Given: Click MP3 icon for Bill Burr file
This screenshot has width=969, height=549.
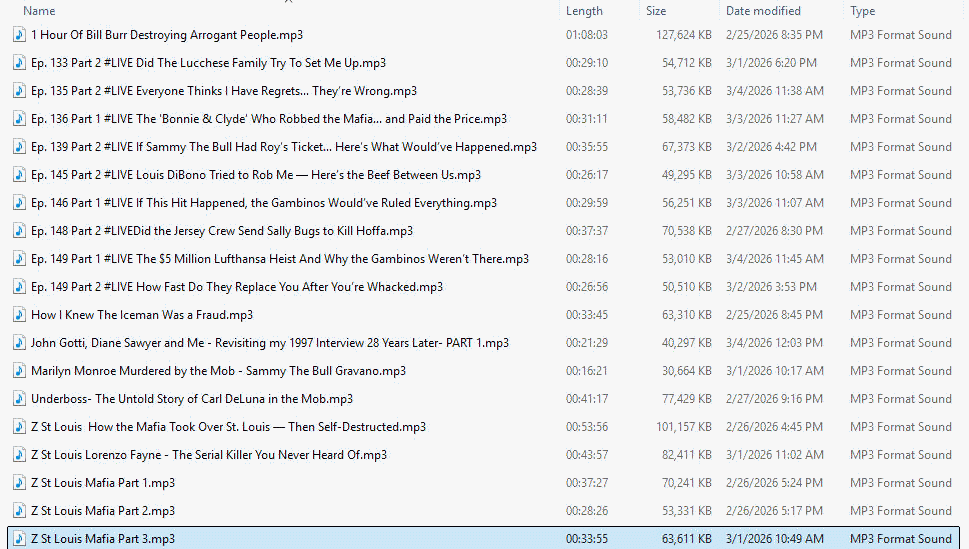Looking at the screenshot, I should click(x=19, y=35).
